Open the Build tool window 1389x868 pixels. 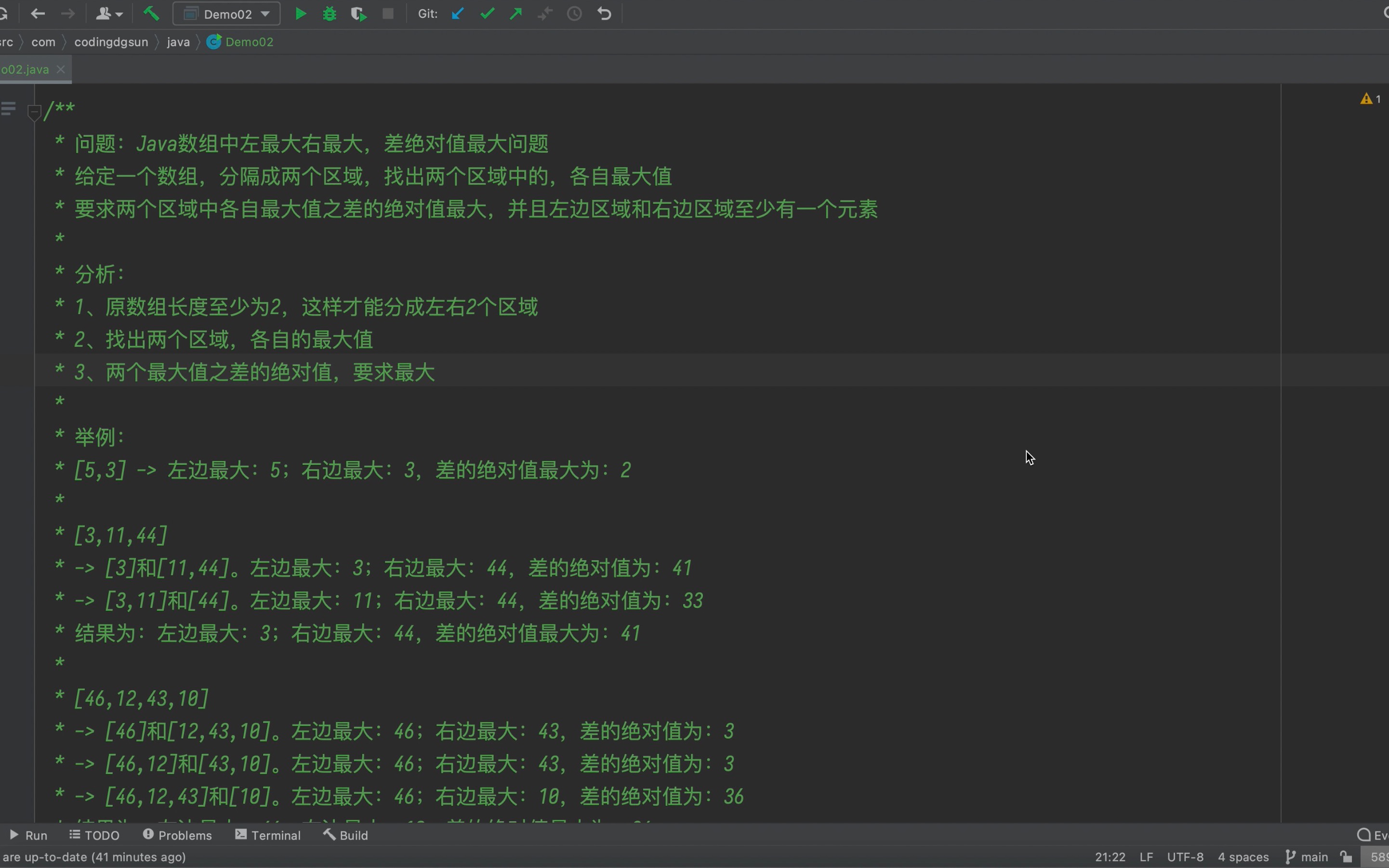click(x=345, y=835)
